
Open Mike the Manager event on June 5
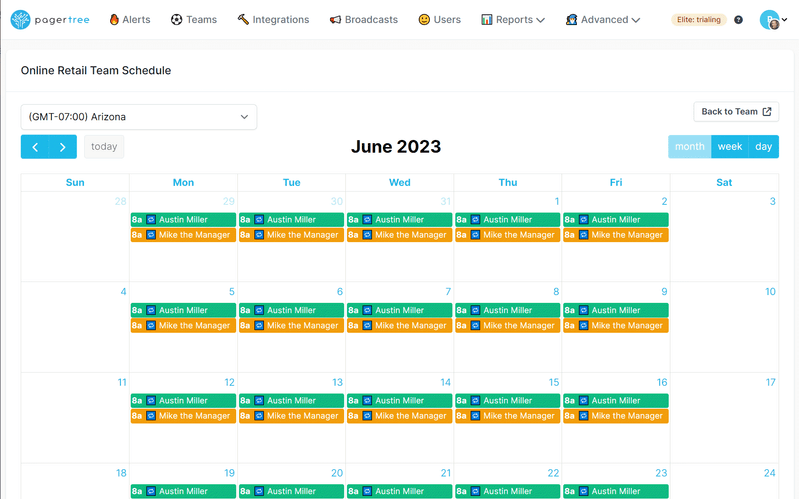pyautogui.click(x=183, y=326)
